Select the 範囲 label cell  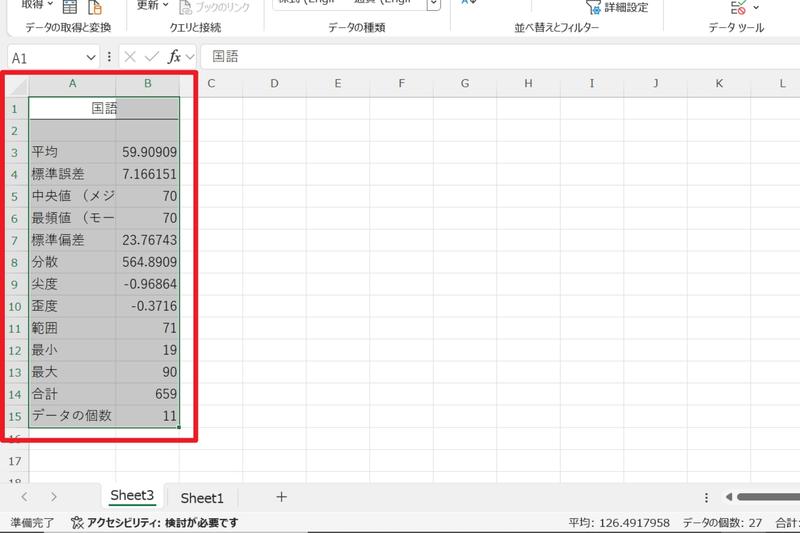(x=72, y=327)
